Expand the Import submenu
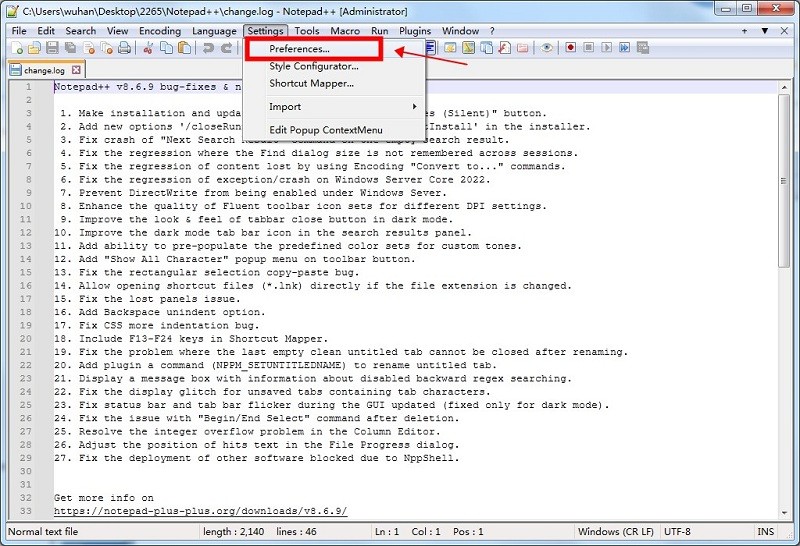Screen dimensions: 800x546 click(334, 107)
